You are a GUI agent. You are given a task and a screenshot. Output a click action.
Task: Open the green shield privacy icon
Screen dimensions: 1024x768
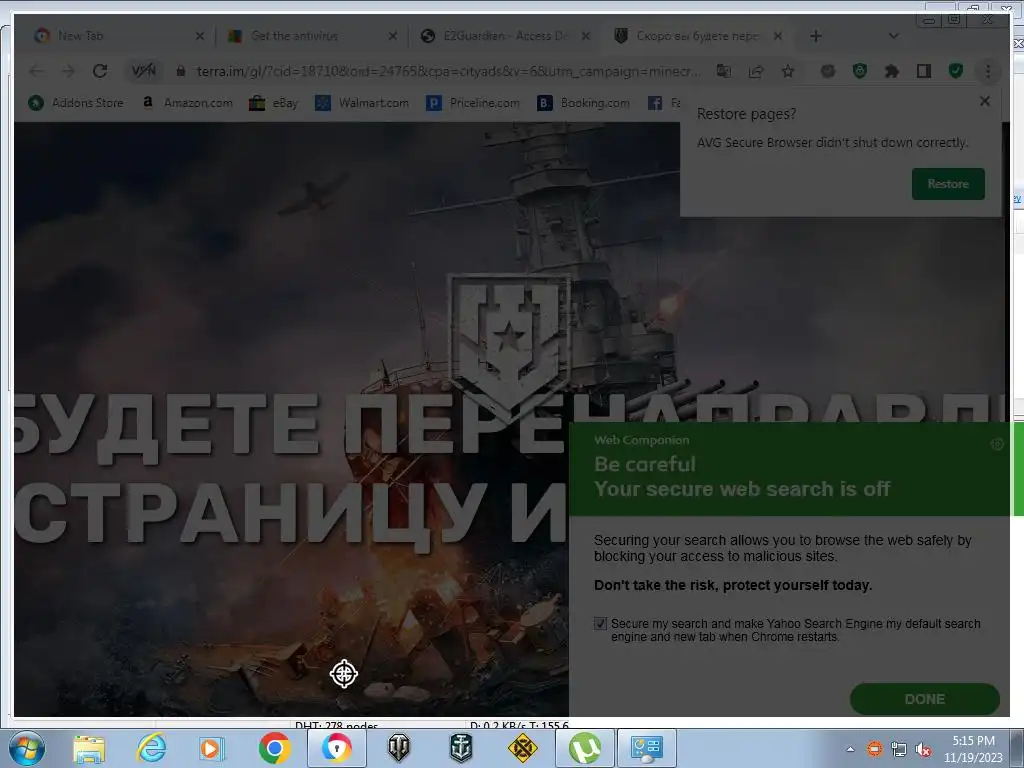[x=860, y=71]
